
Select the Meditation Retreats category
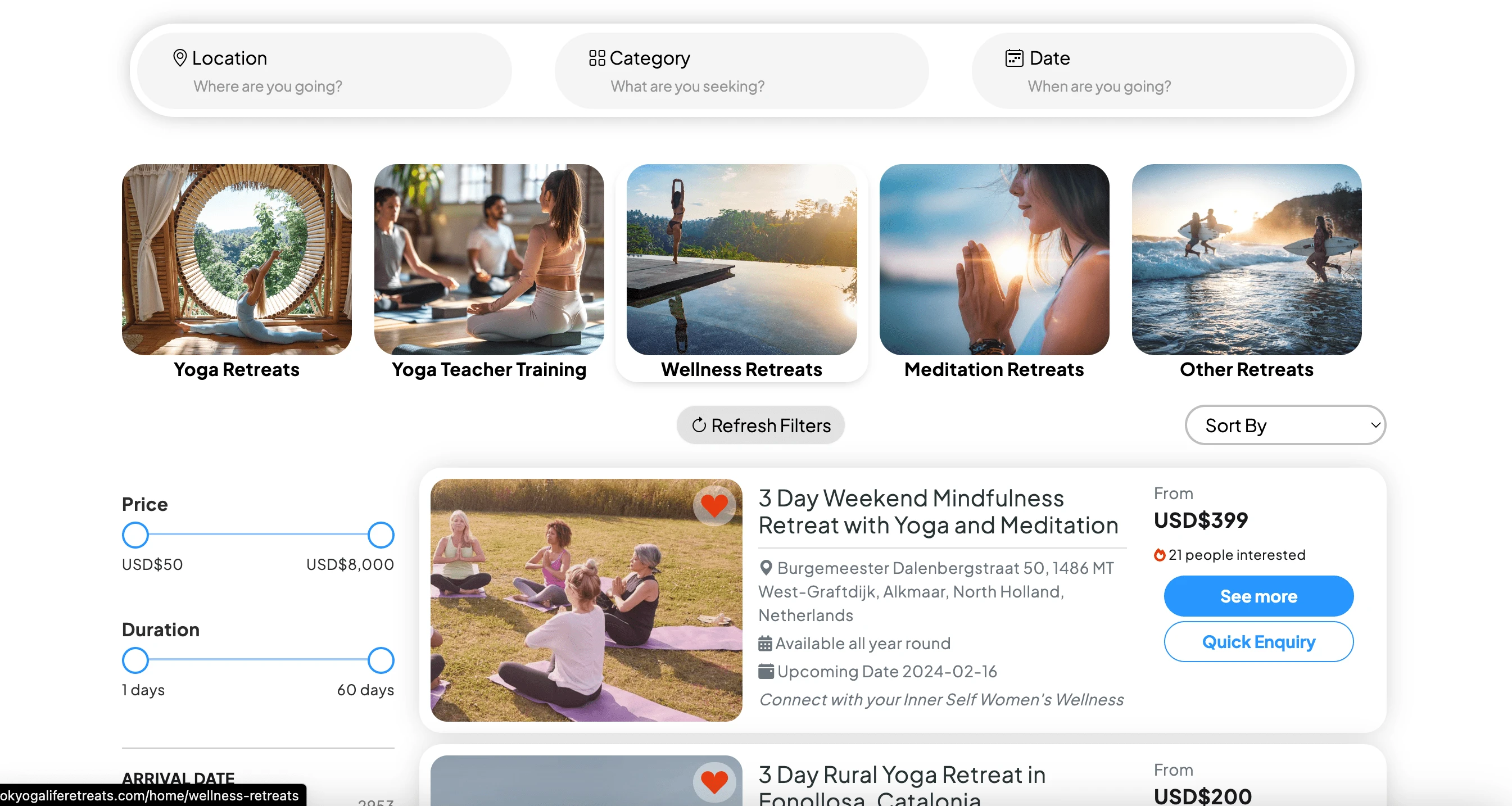click(994, 271)
